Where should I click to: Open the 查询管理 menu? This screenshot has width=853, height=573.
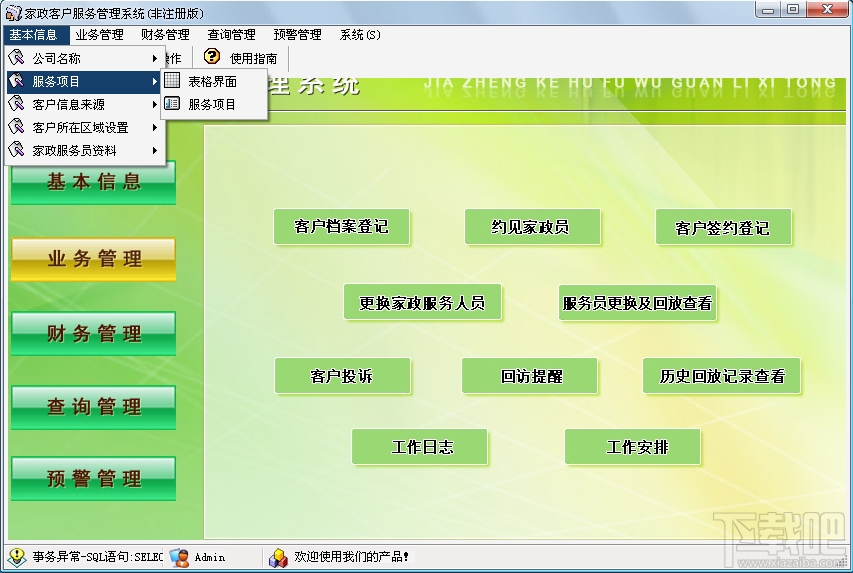tap(231, 35)
